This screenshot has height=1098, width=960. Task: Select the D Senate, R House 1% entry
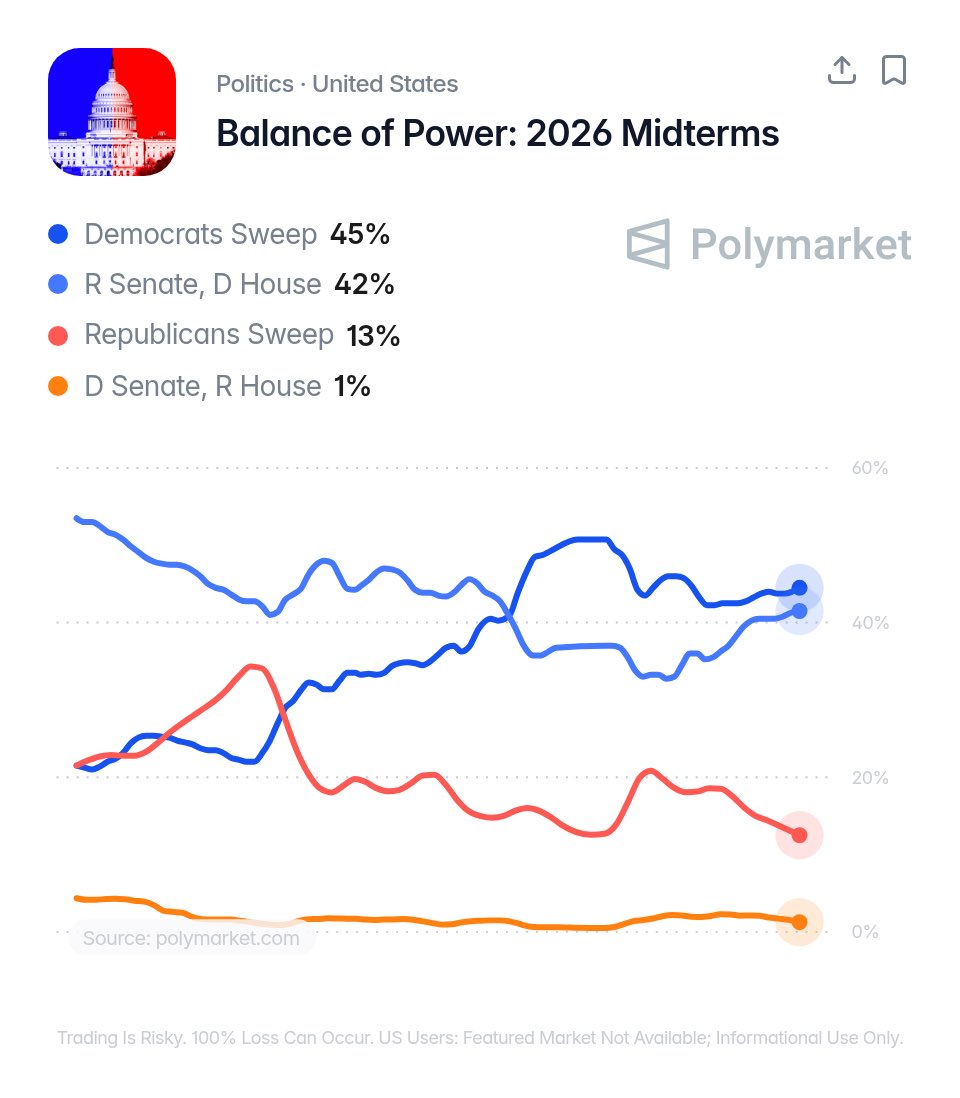[209, 386]
